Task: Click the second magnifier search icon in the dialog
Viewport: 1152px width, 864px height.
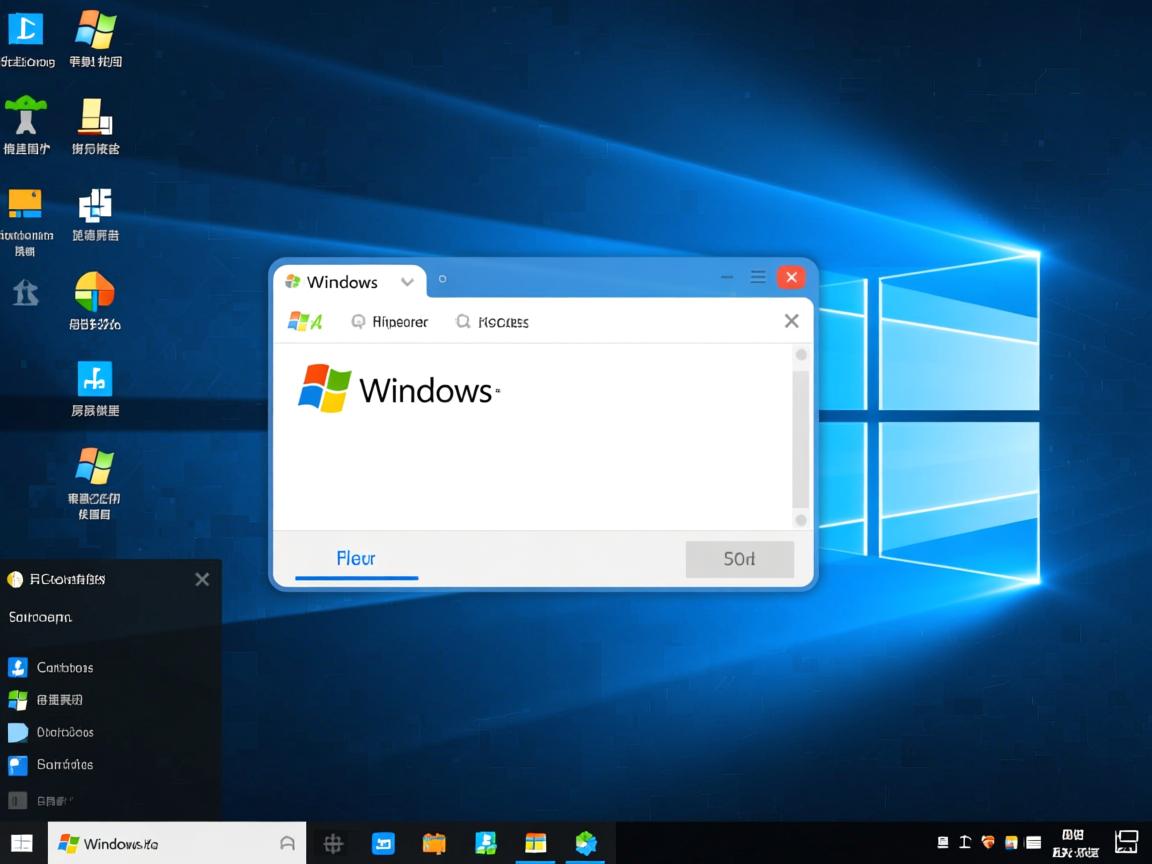Action: click(462, 321)
